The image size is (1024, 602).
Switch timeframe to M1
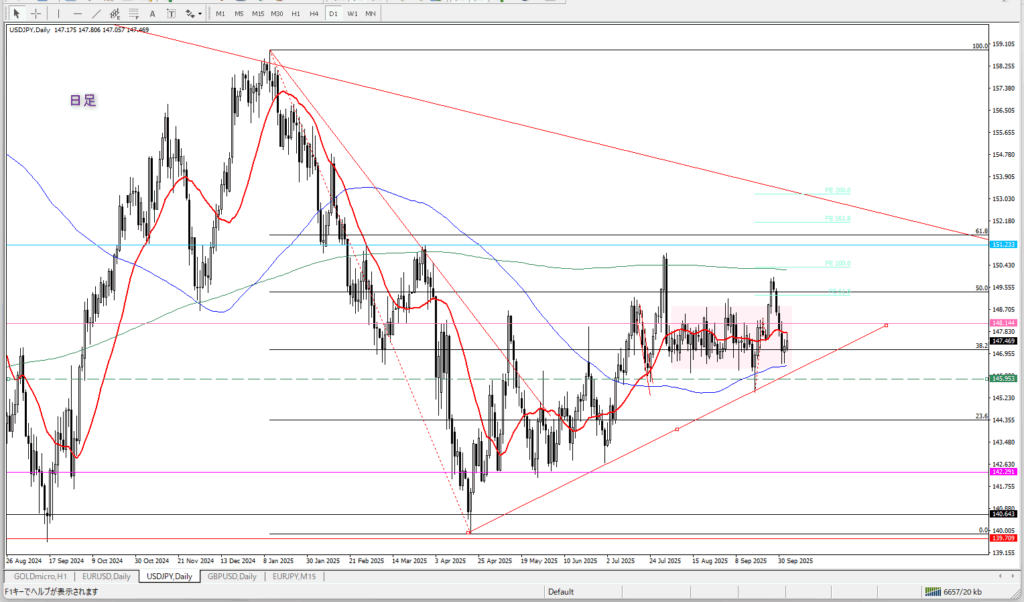point(221,13)
